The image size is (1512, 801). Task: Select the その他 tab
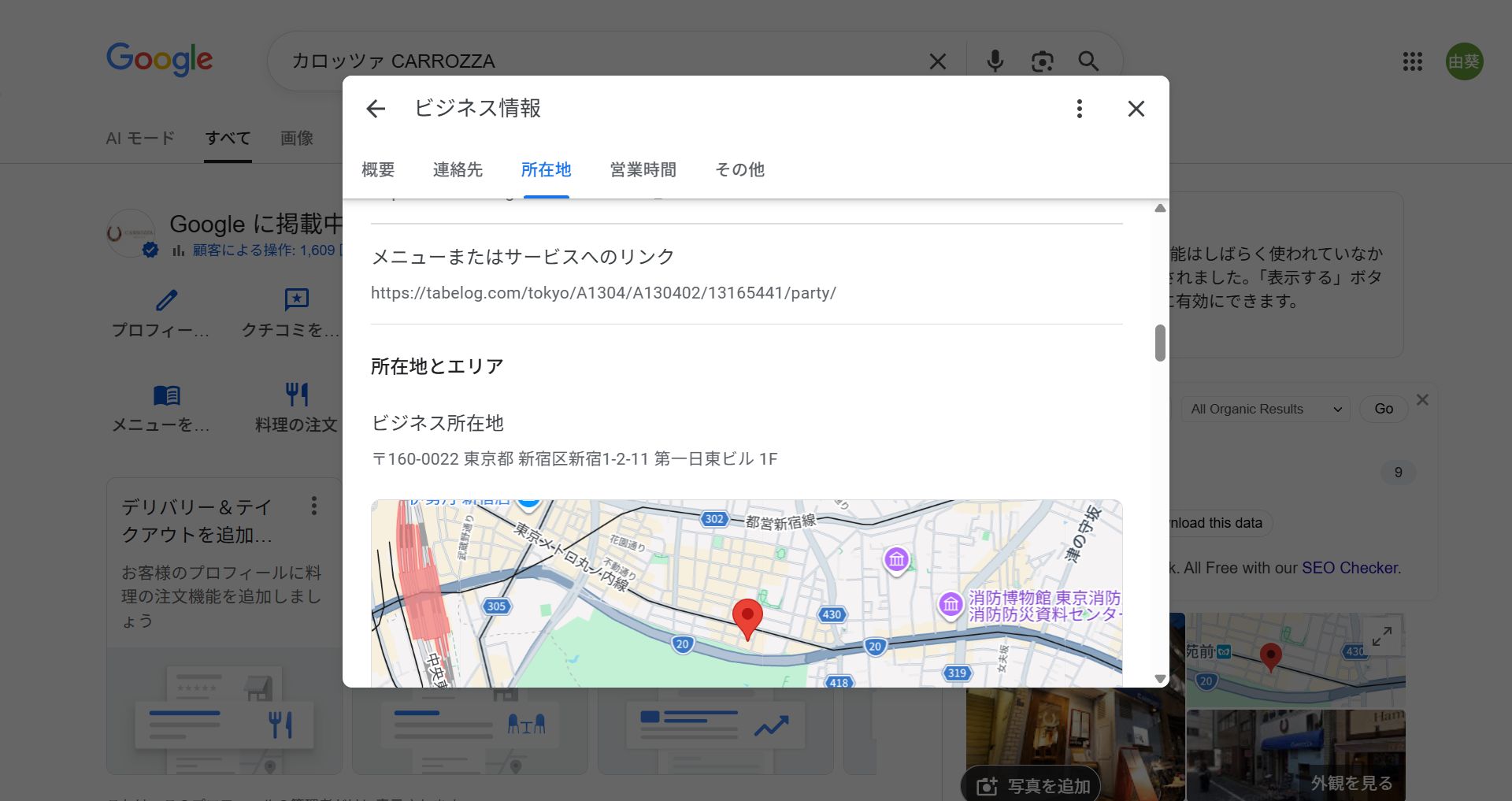[739, 169]
